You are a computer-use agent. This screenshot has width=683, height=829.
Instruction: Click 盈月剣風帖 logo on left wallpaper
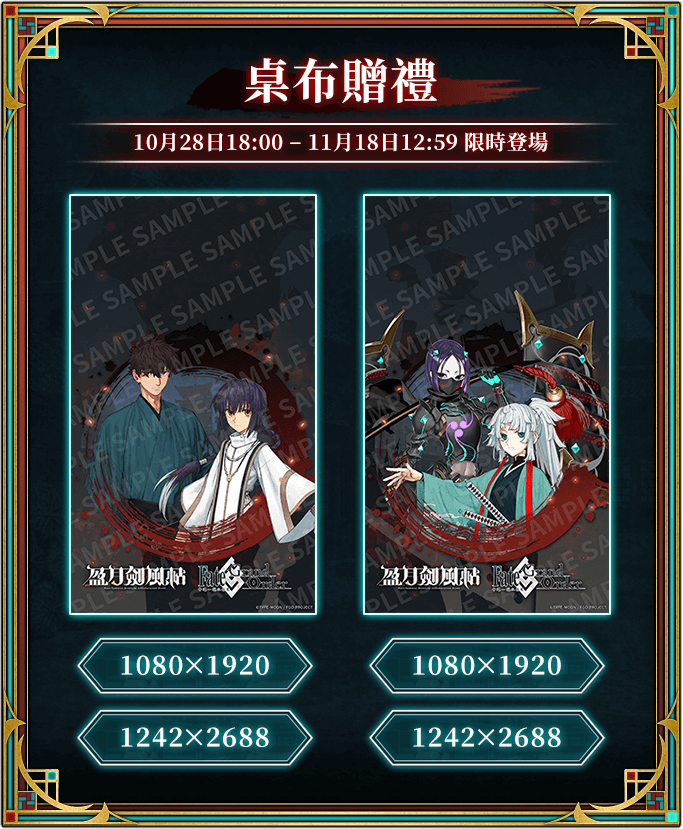coord(136,576)
